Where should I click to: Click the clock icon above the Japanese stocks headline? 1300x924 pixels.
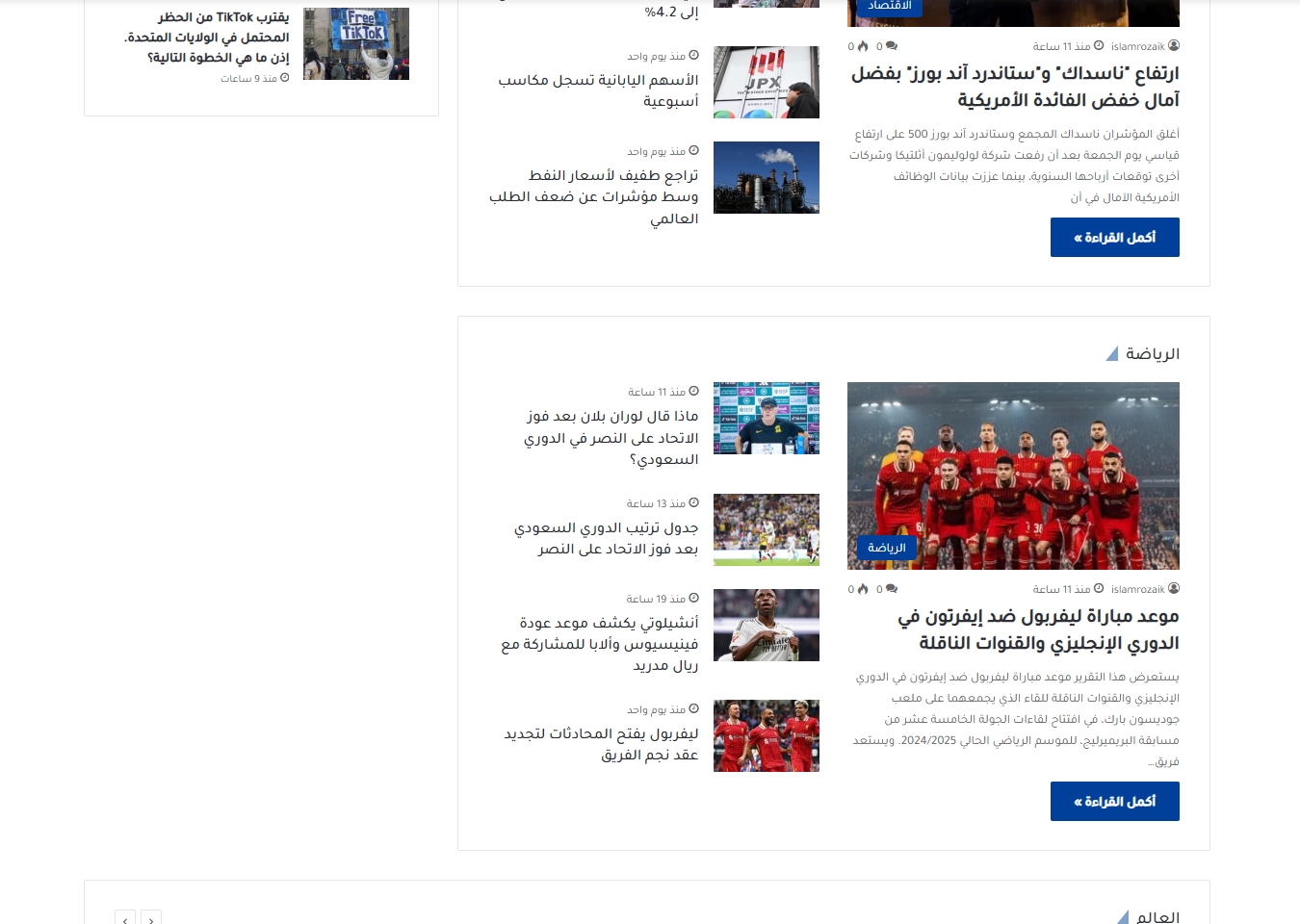tap(693, 55)
